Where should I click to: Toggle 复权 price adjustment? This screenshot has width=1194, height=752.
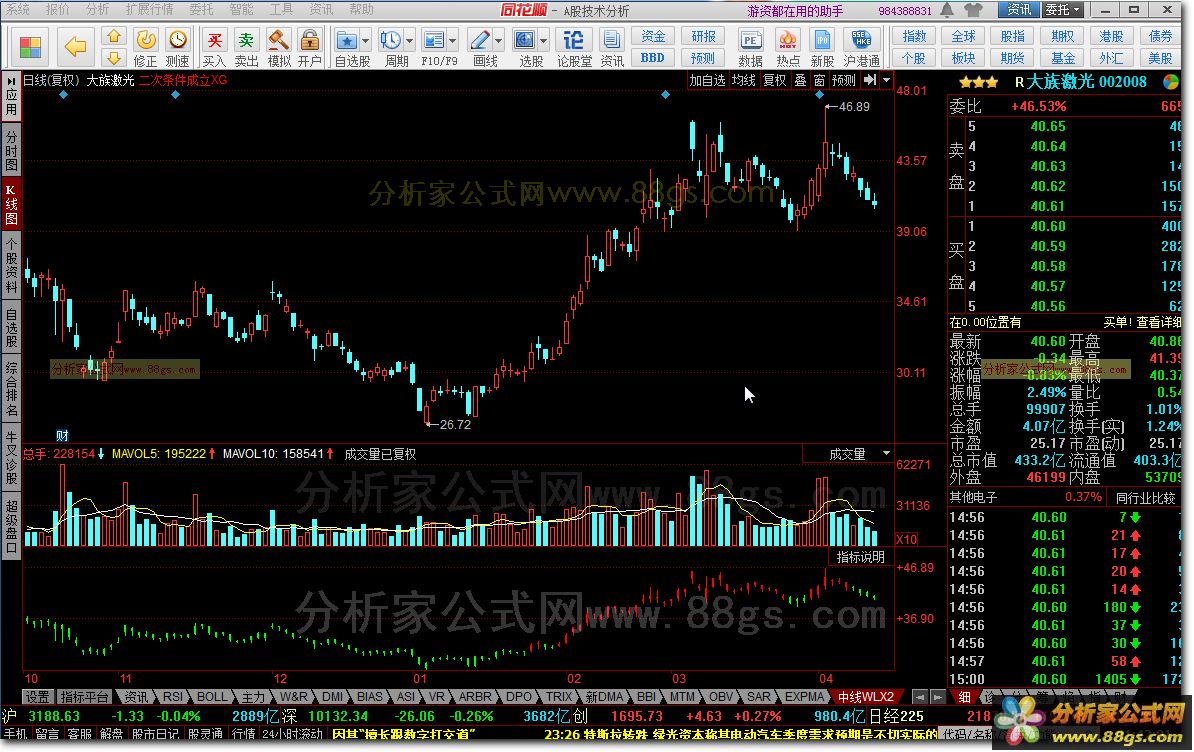tap(774, 80)
